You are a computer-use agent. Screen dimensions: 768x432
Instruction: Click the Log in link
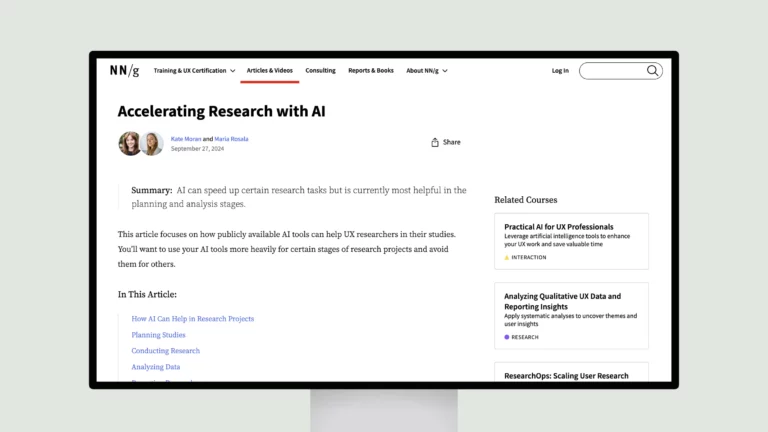tap(560, 71)
